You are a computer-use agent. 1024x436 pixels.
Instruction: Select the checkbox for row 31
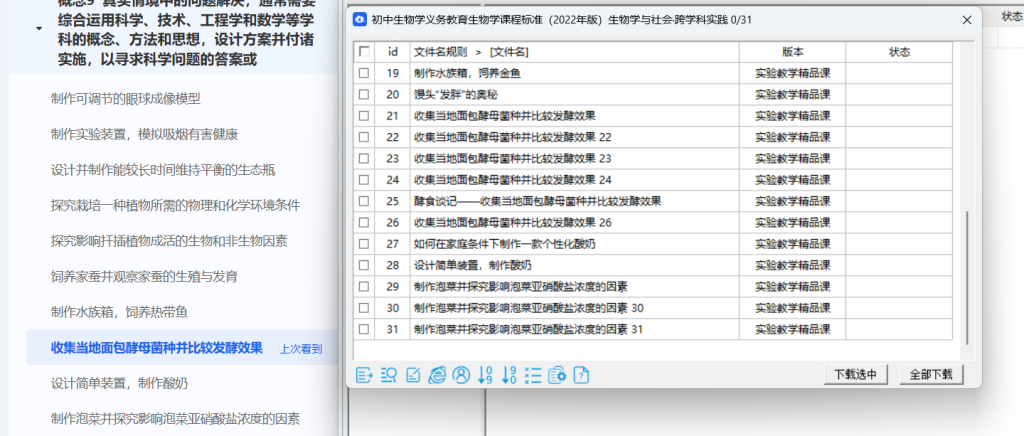(365, 329)
